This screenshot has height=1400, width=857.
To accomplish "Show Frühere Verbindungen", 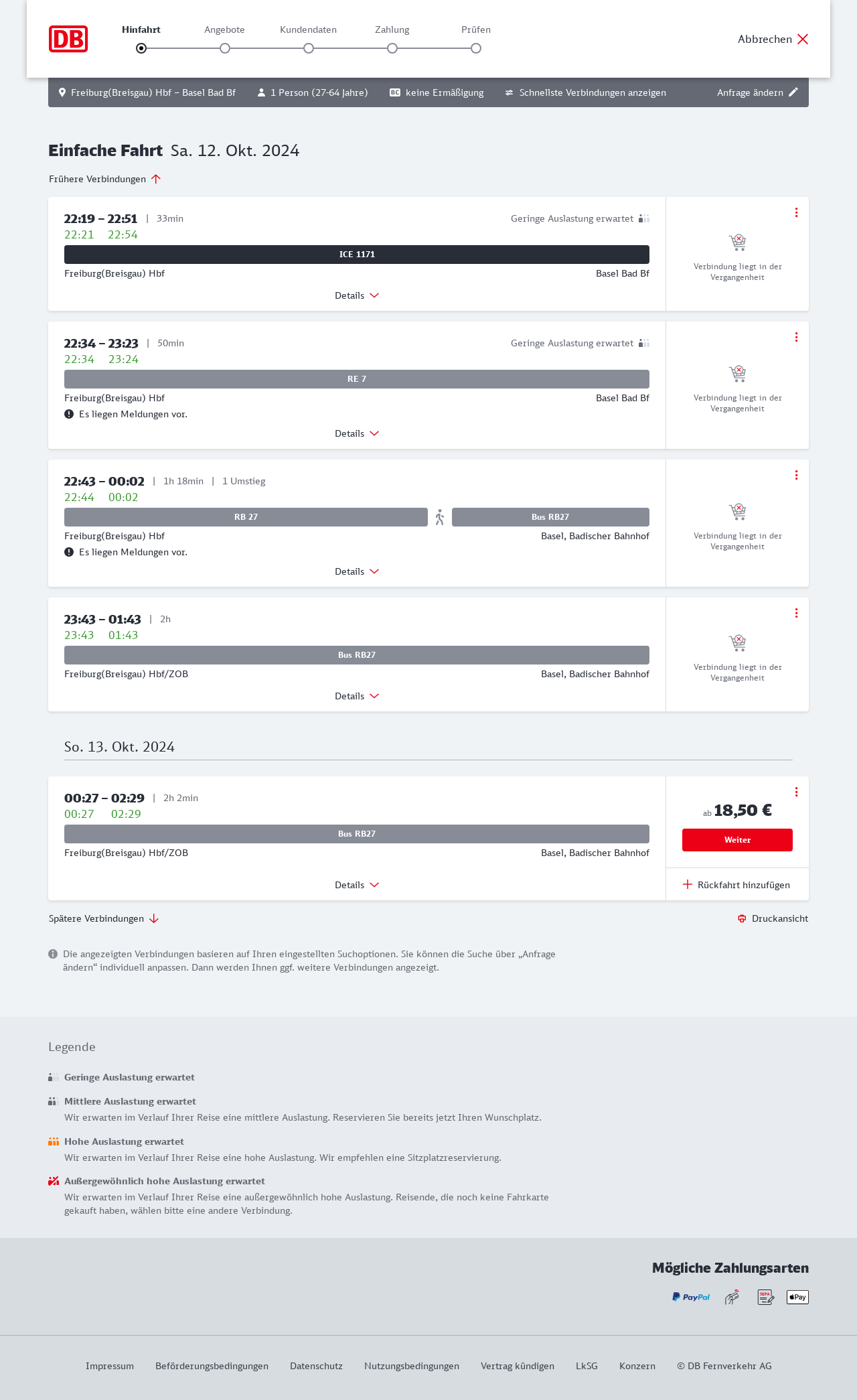I will pos(105,179).
